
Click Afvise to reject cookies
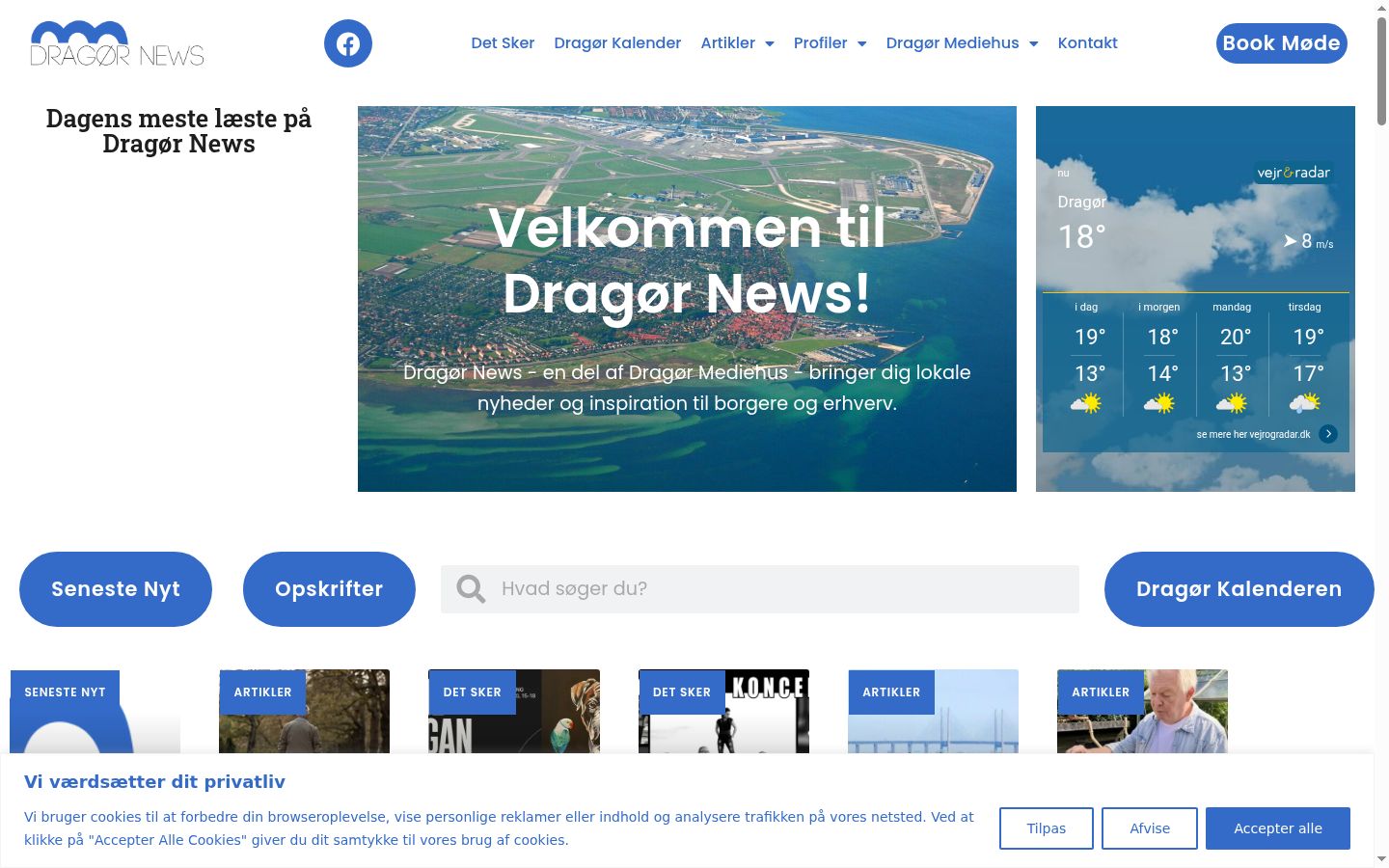pyautogui.click(x=1150, y=828)
